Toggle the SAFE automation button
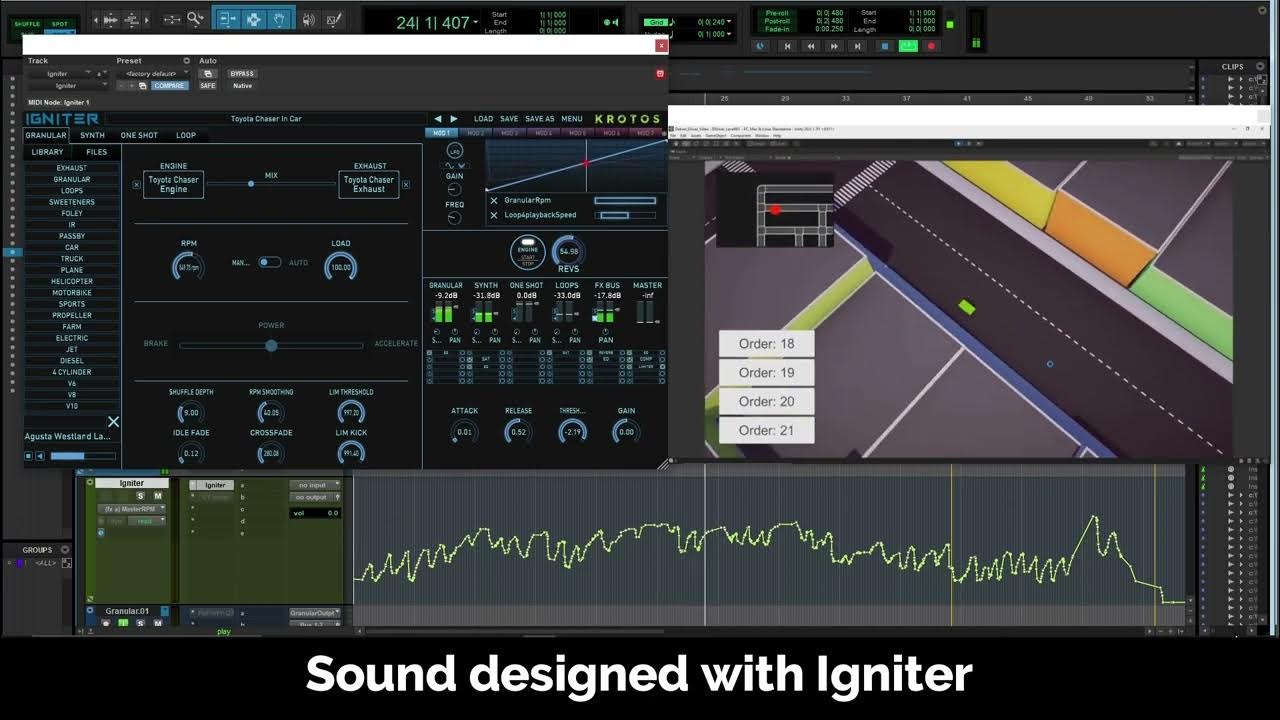Screen dimensions: 1280x720 click(208, 86)
